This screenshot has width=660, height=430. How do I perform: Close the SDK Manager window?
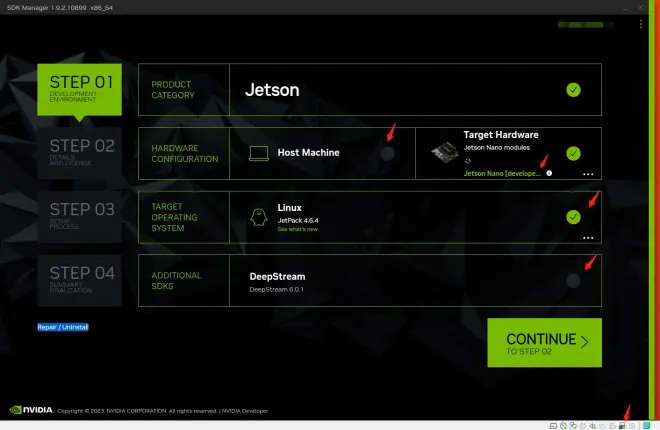tap(641, 7)
